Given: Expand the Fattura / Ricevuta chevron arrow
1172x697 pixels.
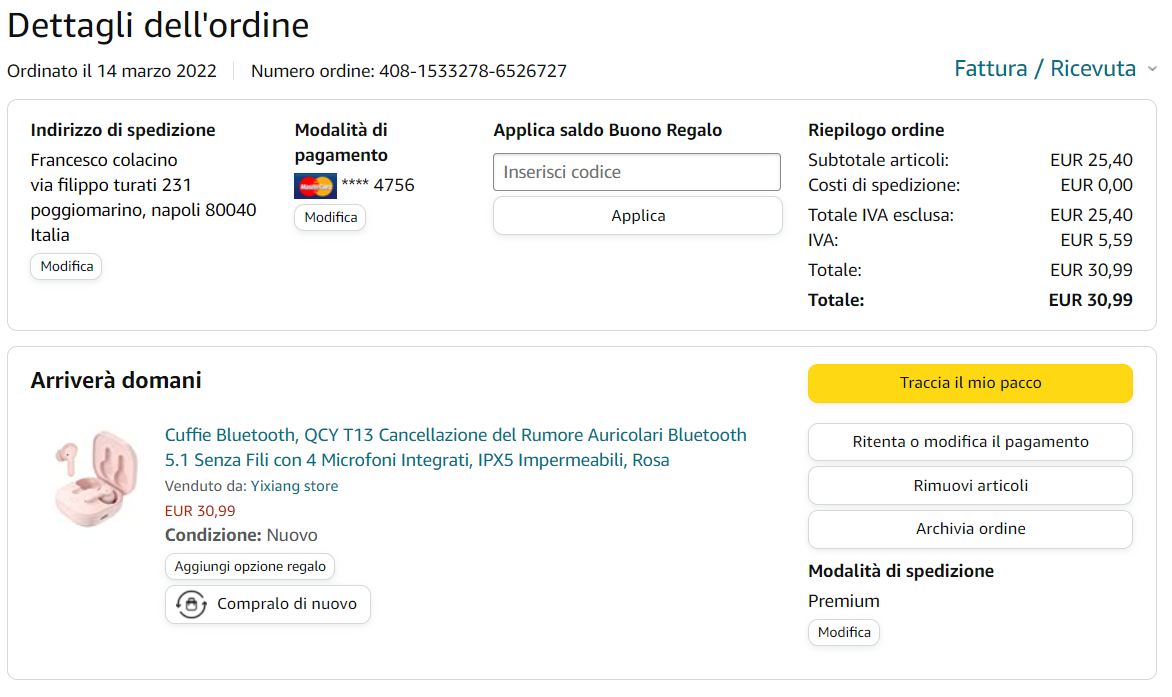Looking at the screenshot, I should [x=1152, y=69].
